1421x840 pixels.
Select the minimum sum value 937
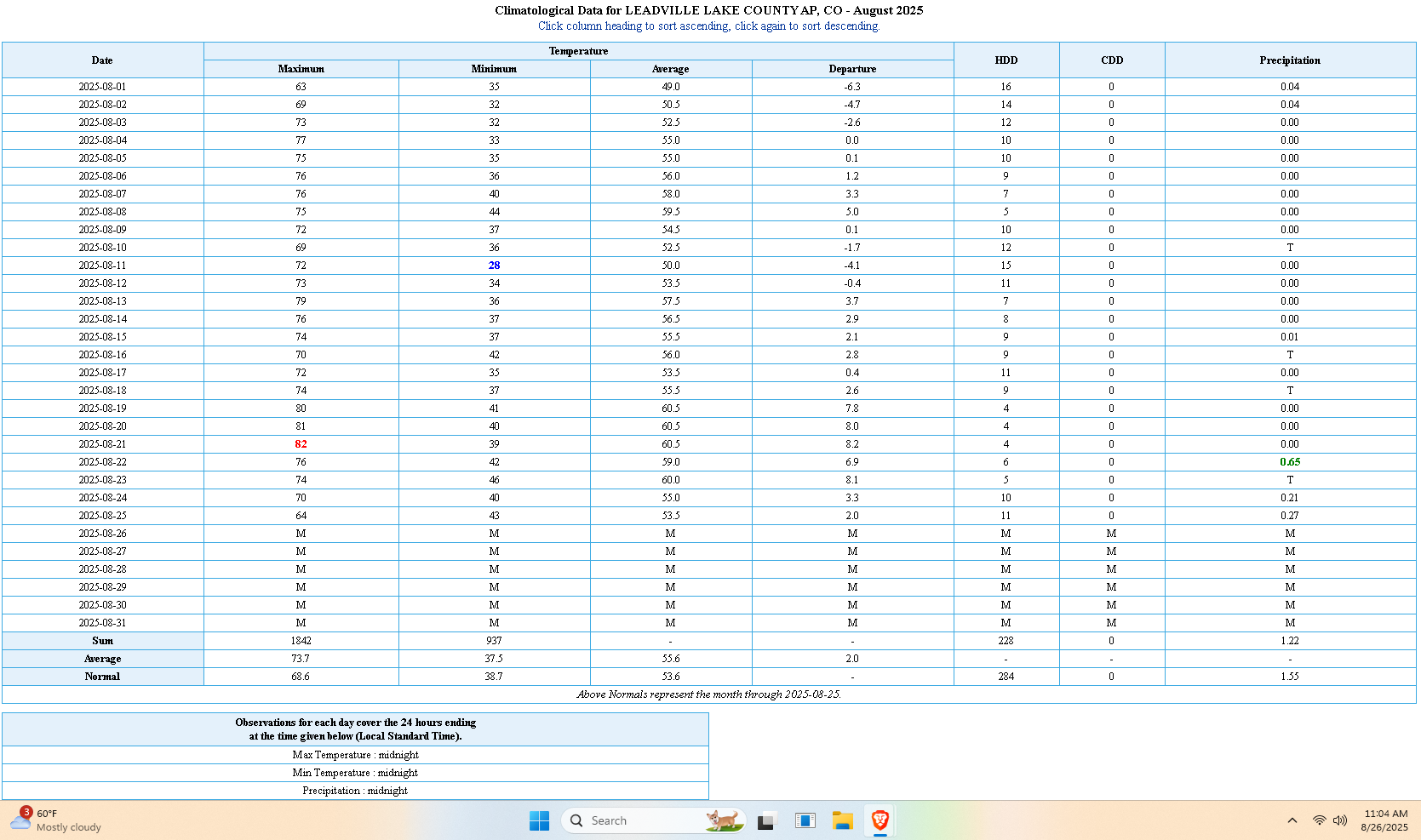pos(494,641)
